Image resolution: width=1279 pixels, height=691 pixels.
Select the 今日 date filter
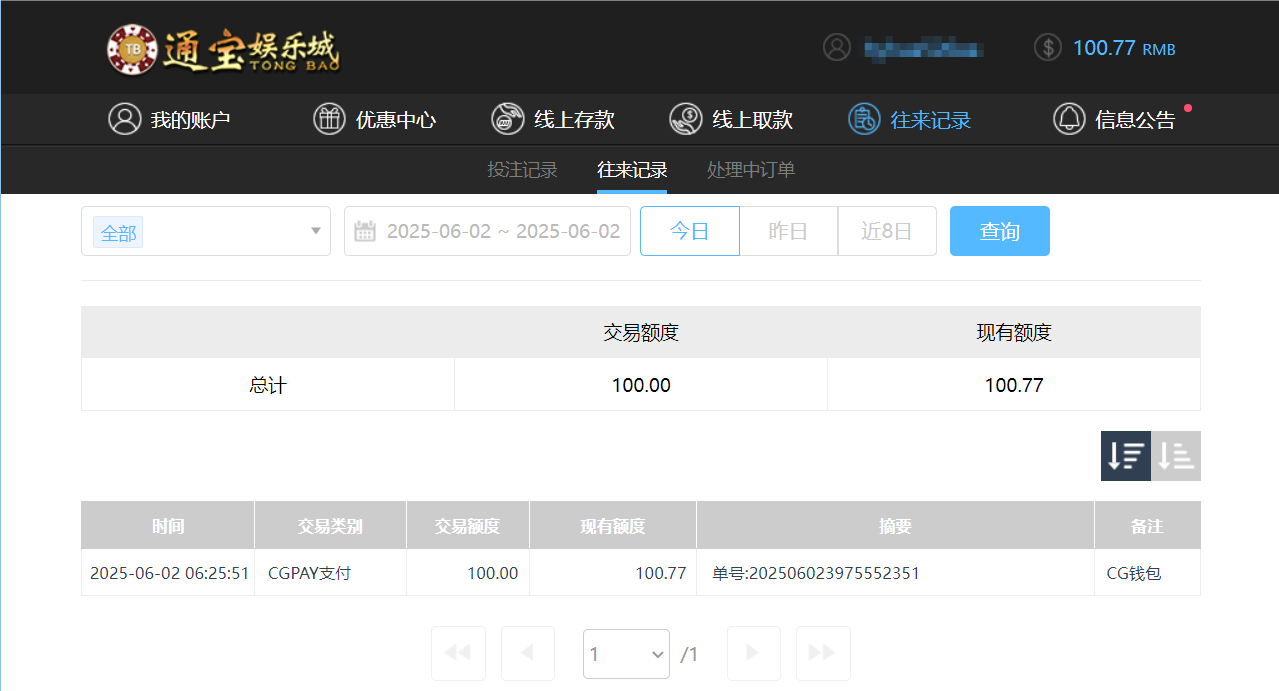(x=689, y=231)
